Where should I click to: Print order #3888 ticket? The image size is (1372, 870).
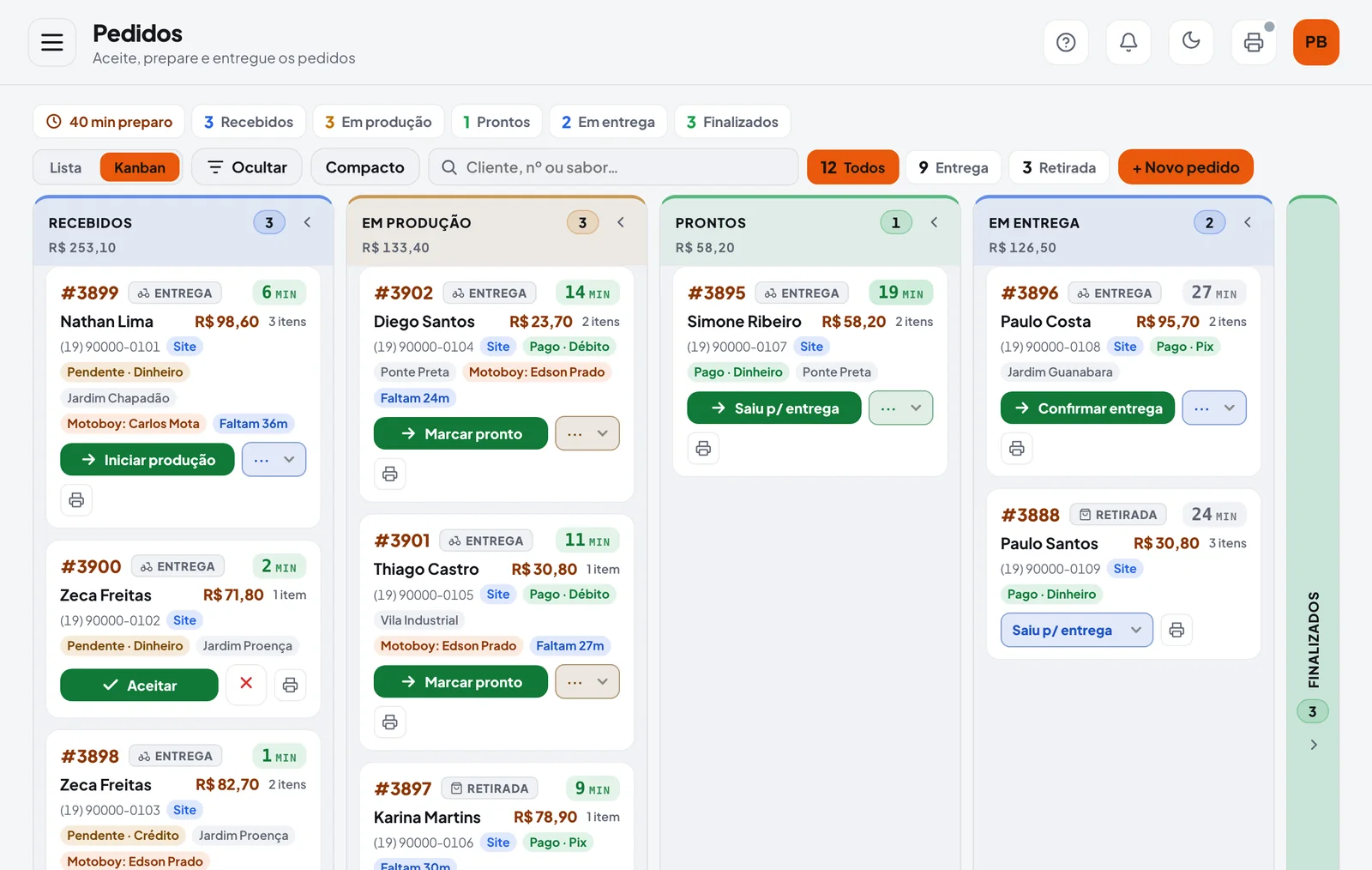click(1176, 630)
